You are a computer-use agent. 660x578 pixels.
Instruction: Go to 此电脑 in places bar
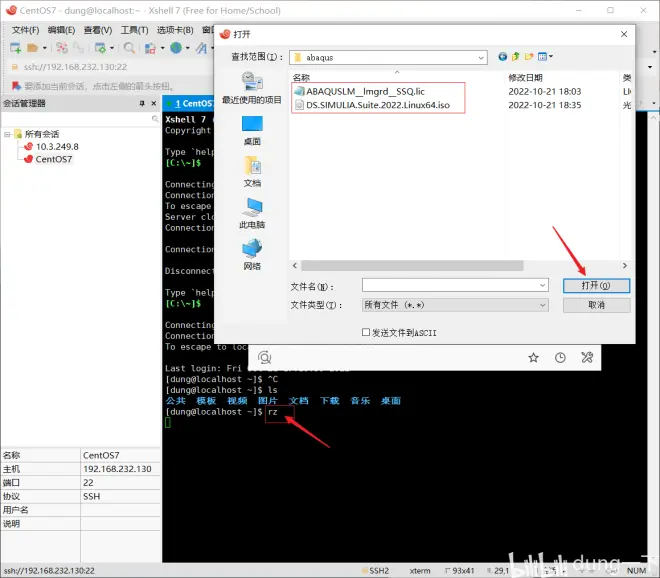[252, 213]
